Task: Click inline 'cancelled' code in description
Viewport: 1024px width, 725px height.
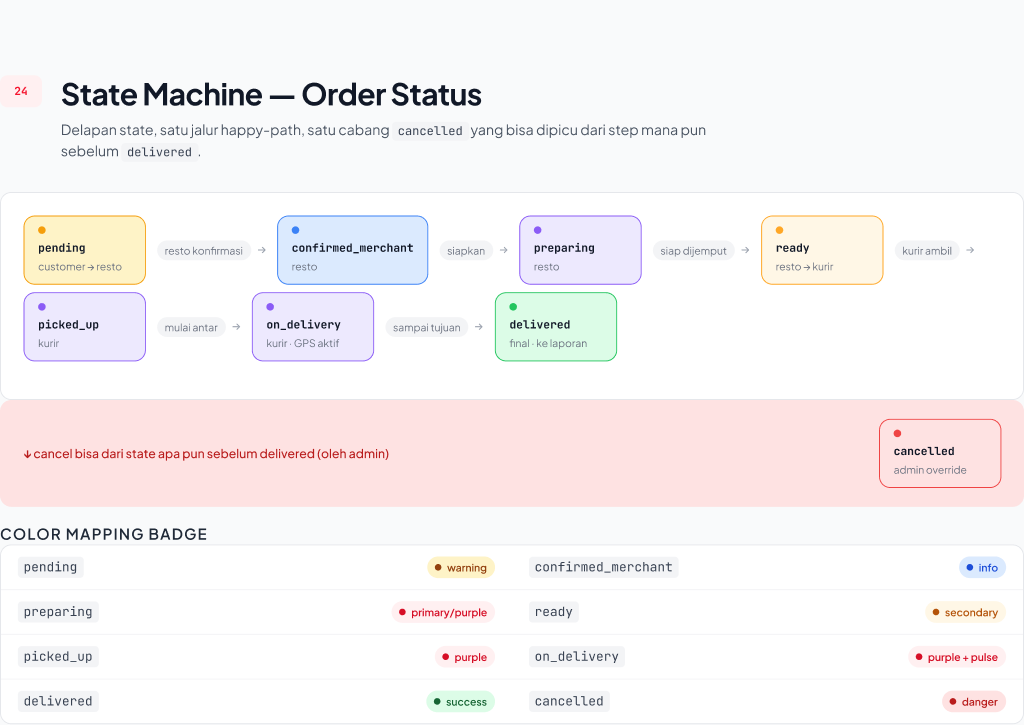Action: (x=430, y=131)
